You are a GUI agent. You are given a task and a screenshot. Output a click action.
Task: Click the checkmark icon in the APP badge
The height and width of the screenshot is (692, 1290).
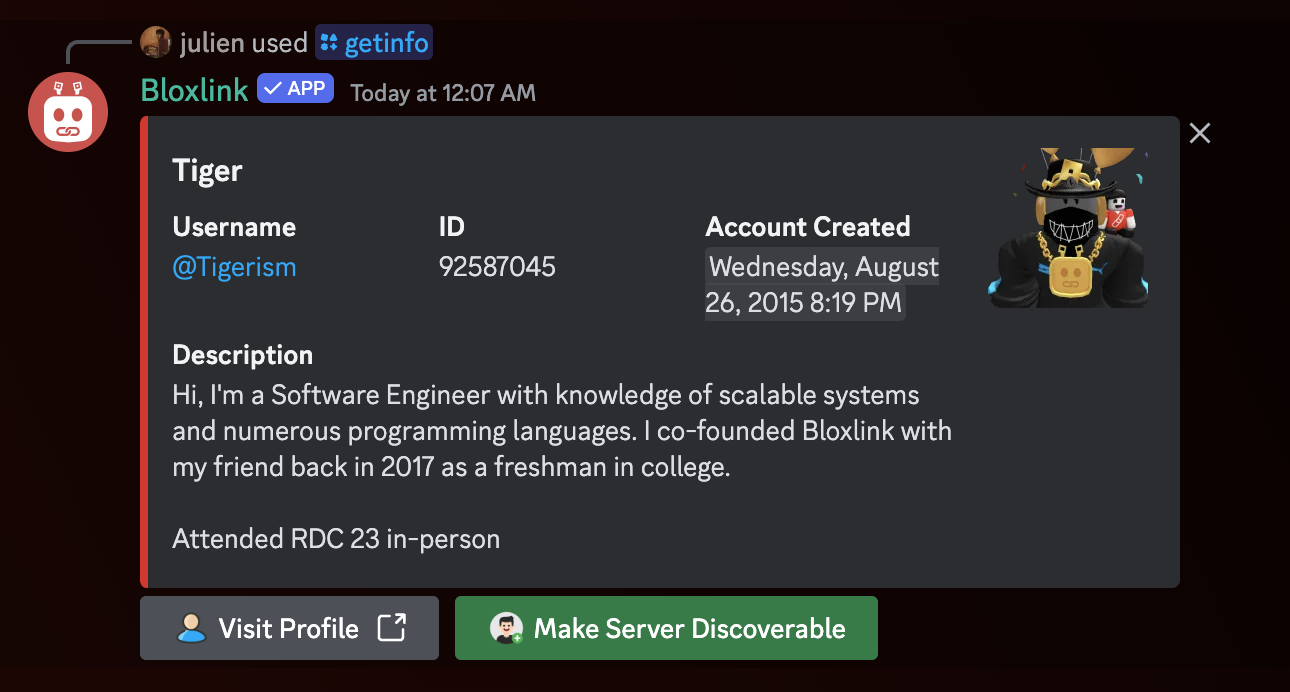click(x=271, y=88)
